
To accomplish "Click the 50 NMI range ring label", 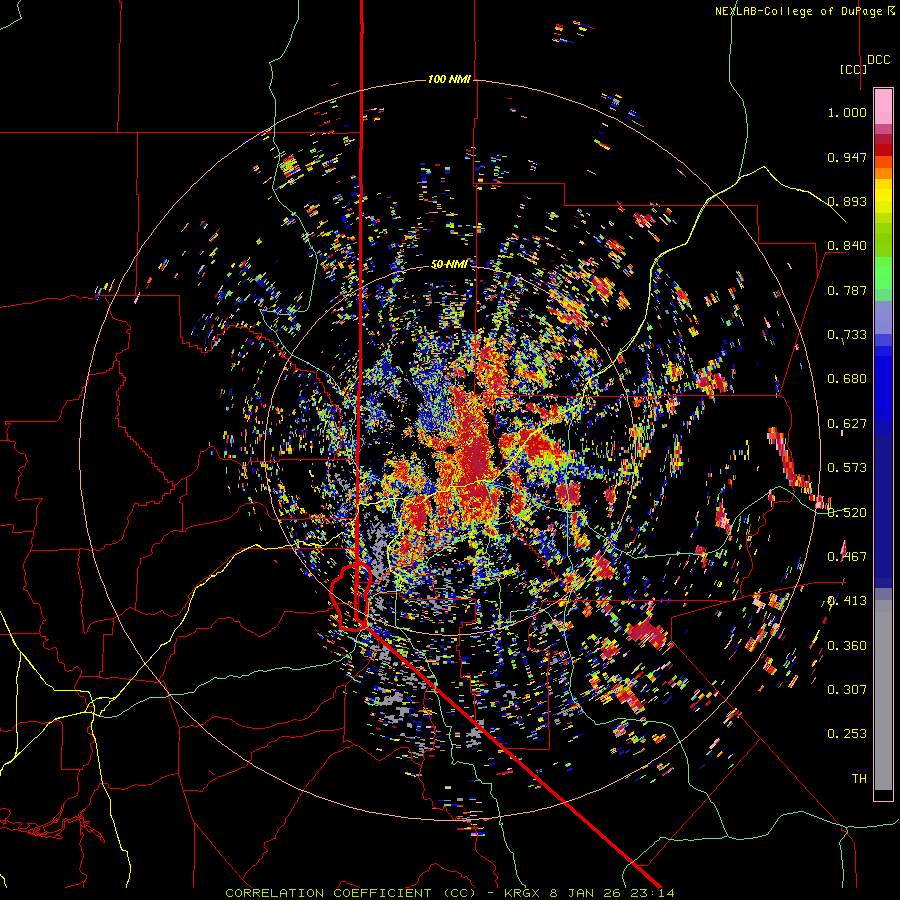I will pos(449,264).
